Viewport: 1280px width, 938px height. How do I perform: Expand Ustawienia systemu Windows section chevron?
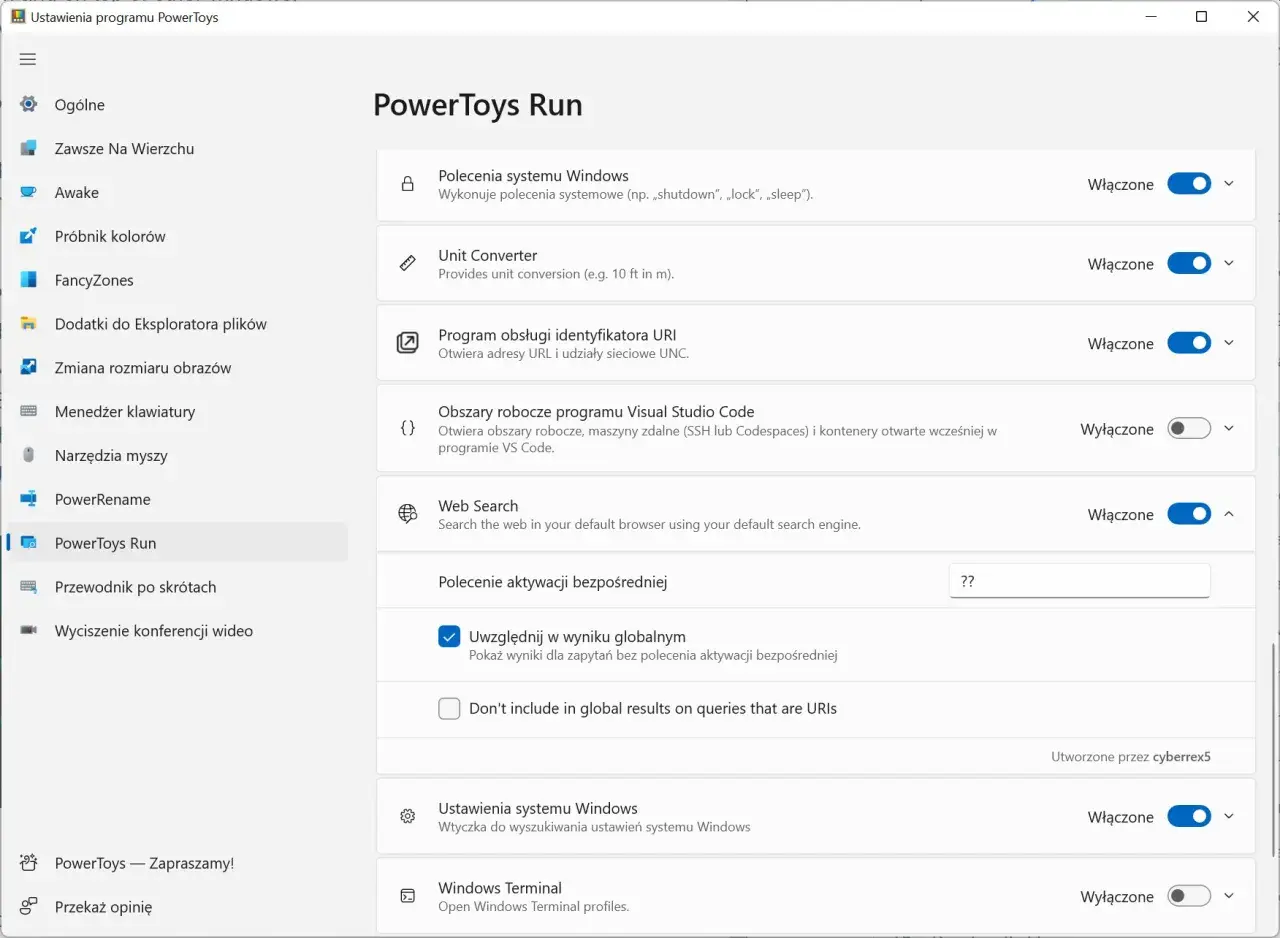(x=1229, y=817)
